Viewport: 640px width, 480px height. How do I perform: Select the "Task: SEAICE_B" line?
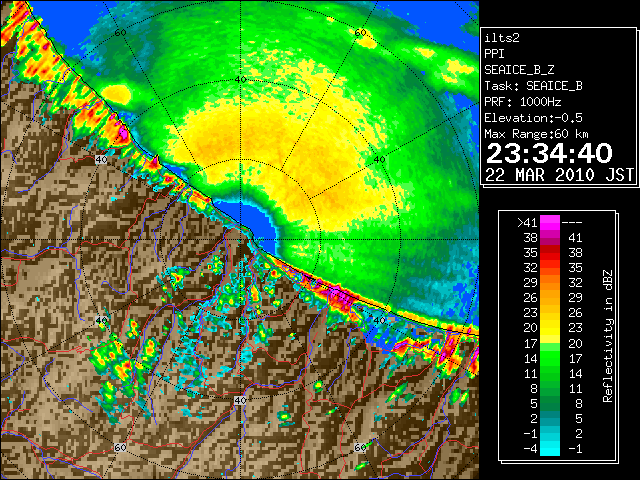pyautogui.click(x=533, y=86)
